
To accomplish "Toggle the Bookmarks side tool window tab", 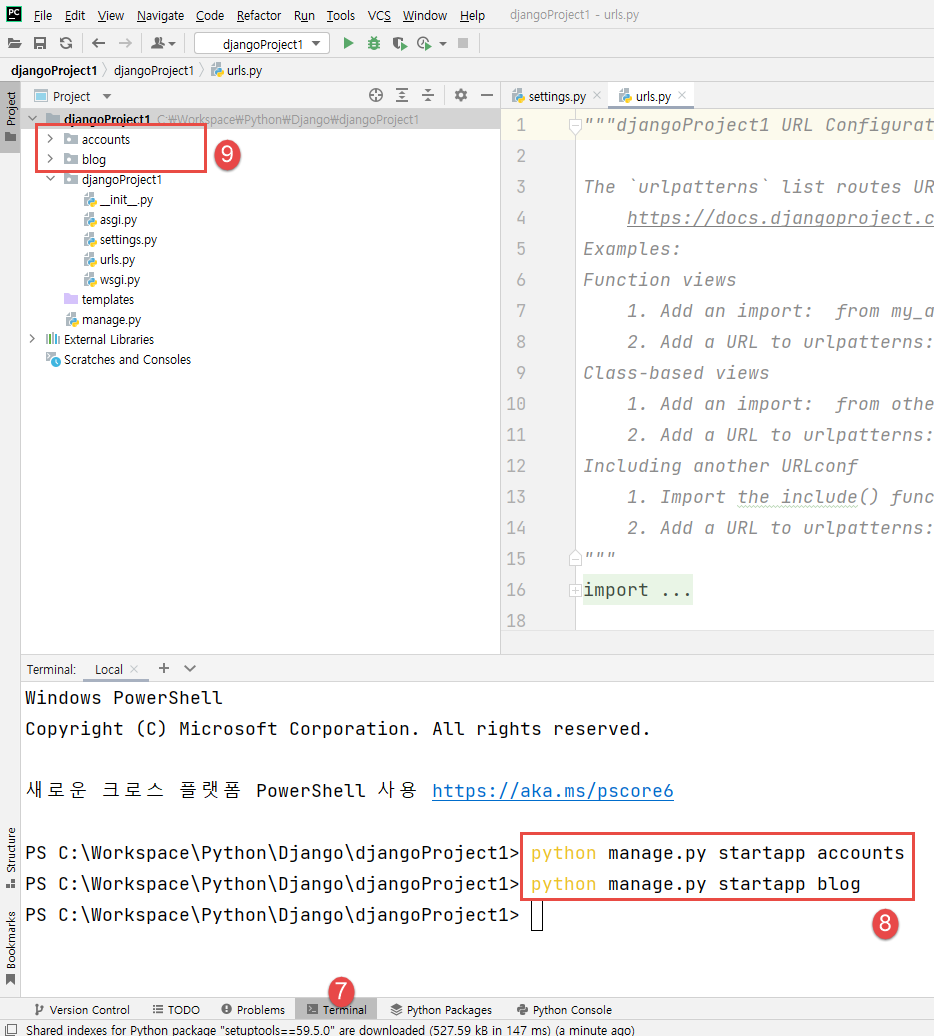I will click(x=11, y=948).
